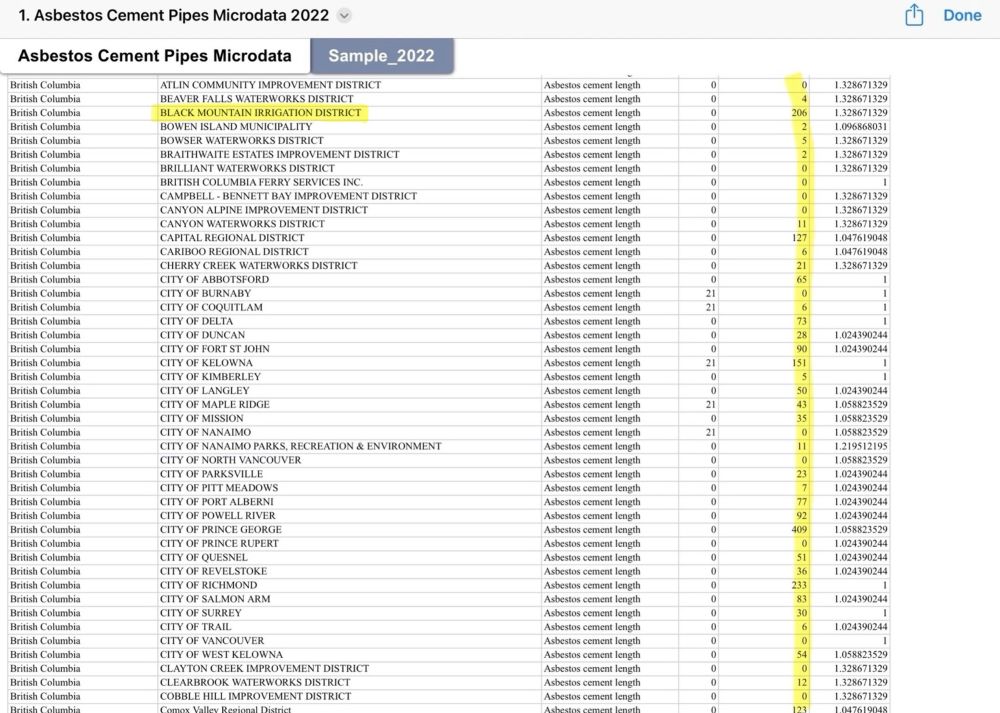Click CITY OF PITT MEADOWS cell

tap(349, 488)
